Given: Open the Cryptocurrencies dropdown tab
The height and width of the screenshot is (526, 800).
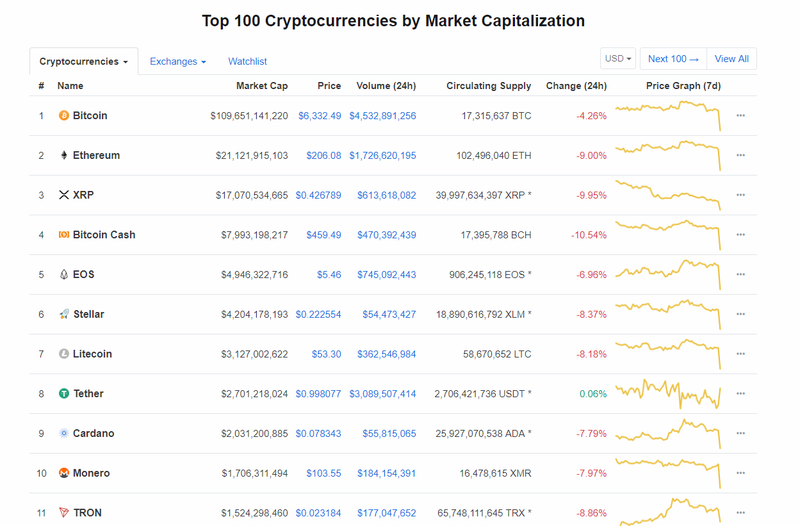Looking at the screenshot, I should (84, 61).
